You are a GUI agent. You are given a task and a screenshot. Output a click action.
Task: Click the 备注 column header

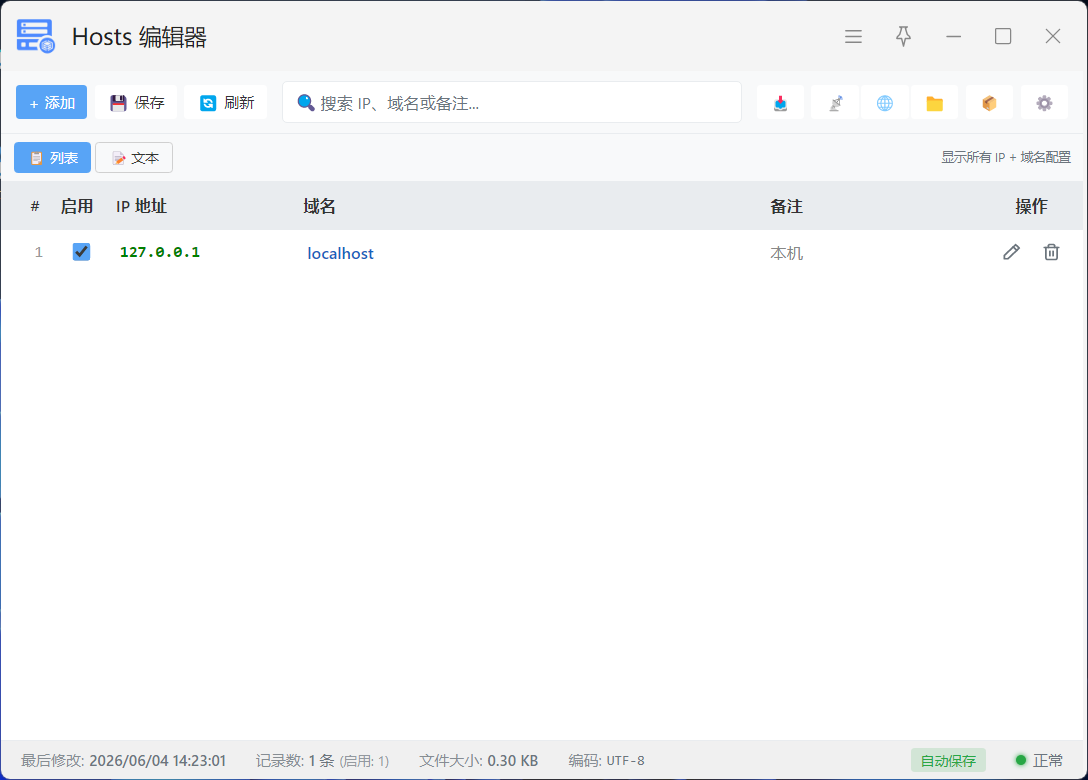point(786,206)
